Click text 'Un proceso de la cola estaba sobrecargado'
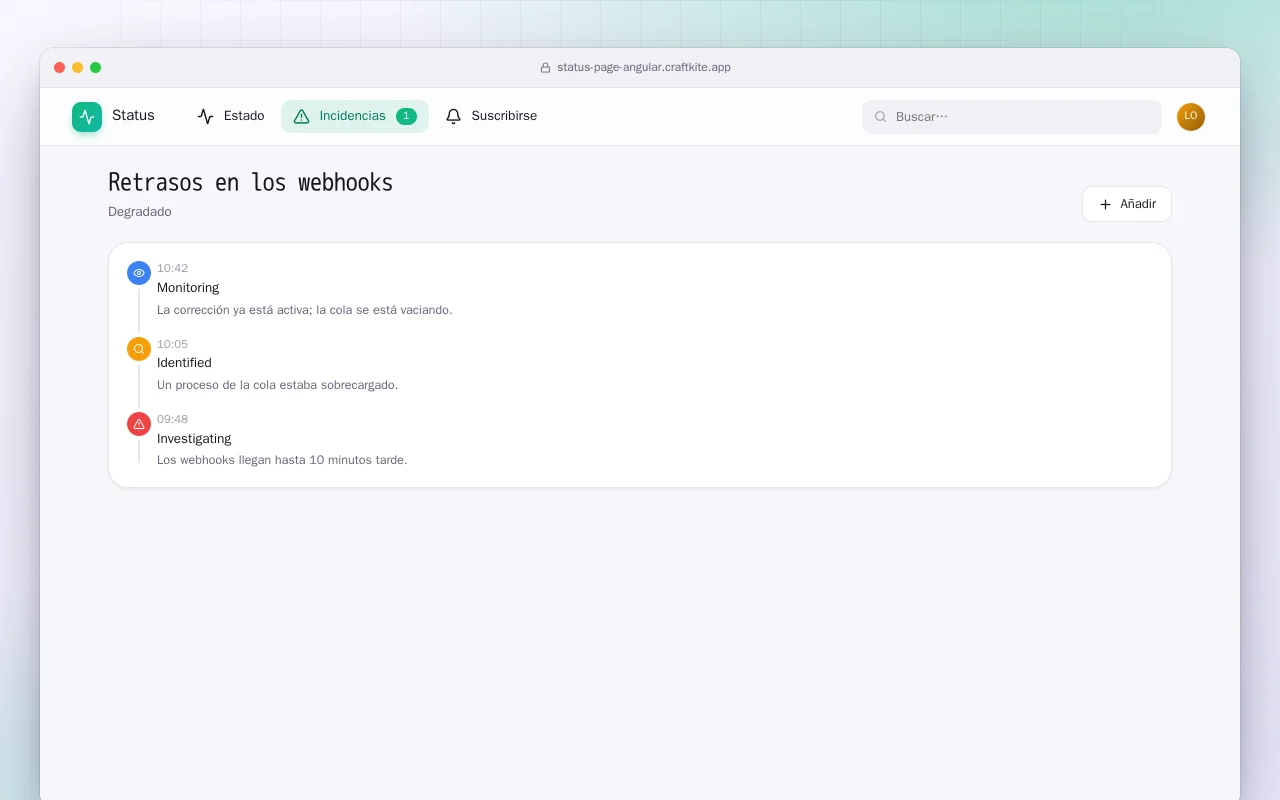Image resolution: width=1280 pixels, height=800 pixels. (277, 385)
